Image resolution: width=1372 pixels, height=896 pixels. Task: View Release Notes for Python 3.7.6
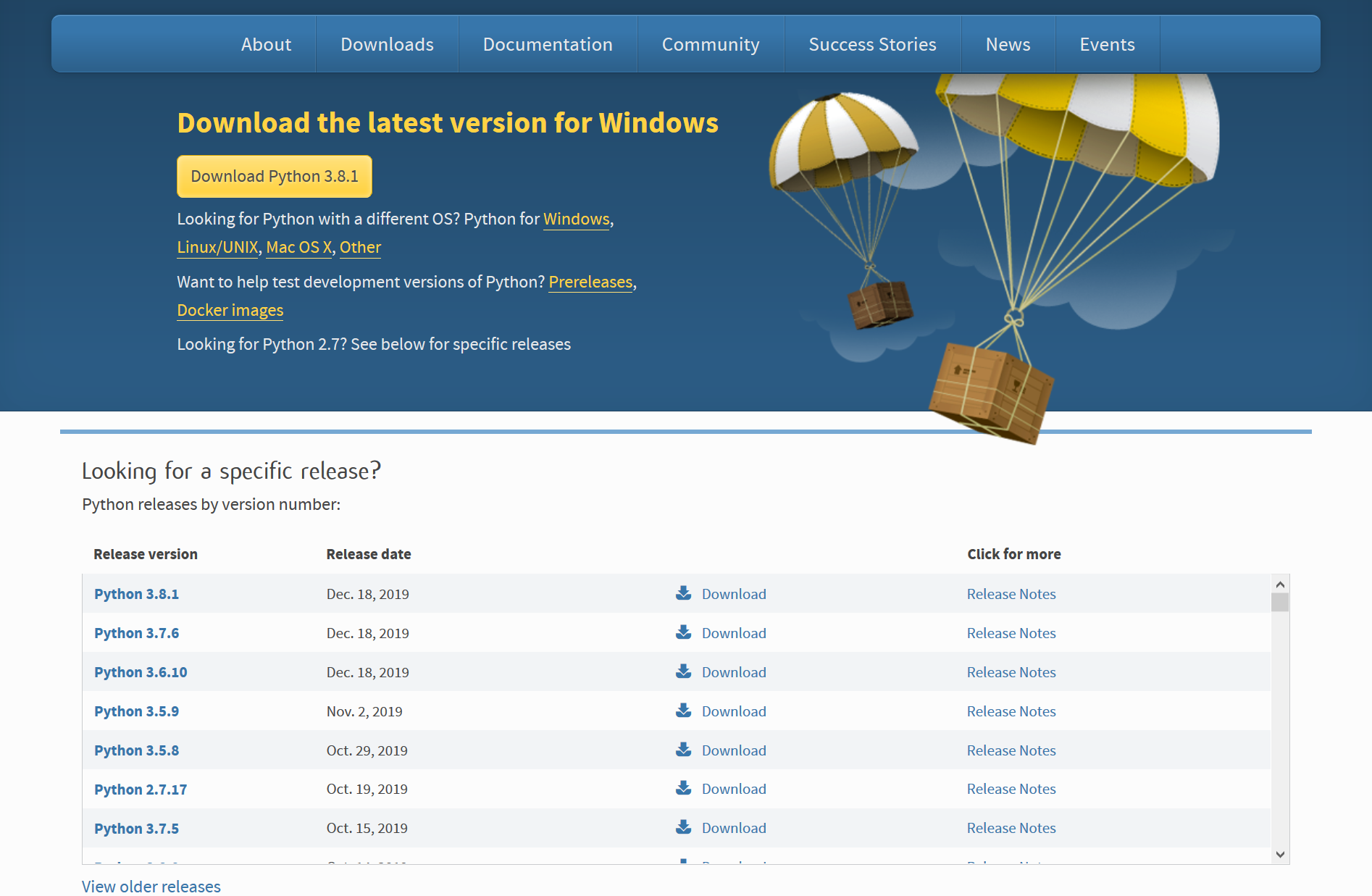1011,633
